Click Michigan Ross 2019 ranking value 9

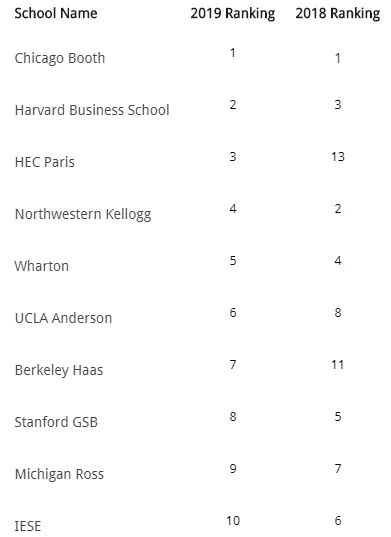pyautogui.click(x=233, y=469)
